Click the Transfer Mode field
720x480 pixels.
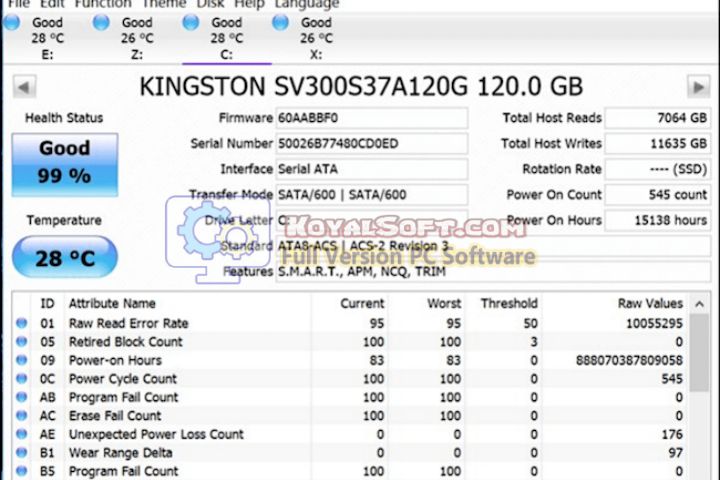[371, 195]
